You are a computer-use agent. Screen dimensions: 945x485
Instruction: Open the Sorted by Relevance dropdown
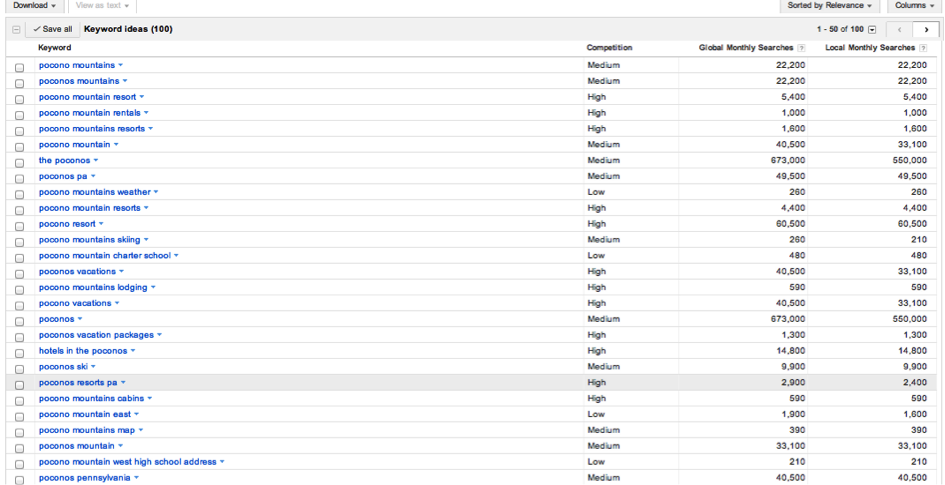pos(829,5)
